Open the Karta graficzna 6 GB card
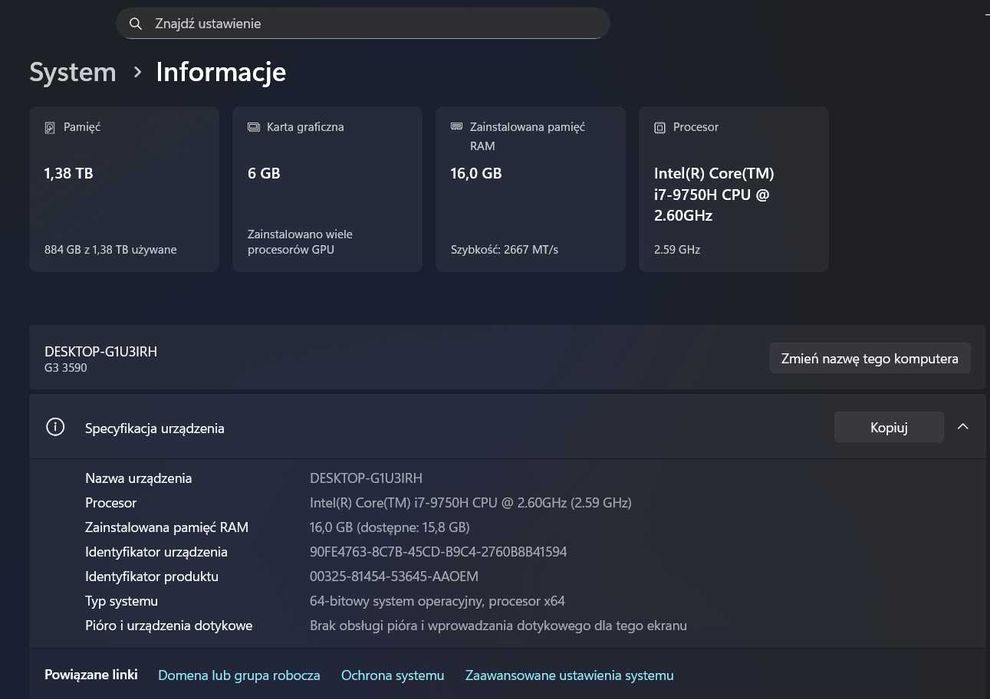The width and height of the screenshot is (990, 699). pyautogui.click(x=328, y=189)
